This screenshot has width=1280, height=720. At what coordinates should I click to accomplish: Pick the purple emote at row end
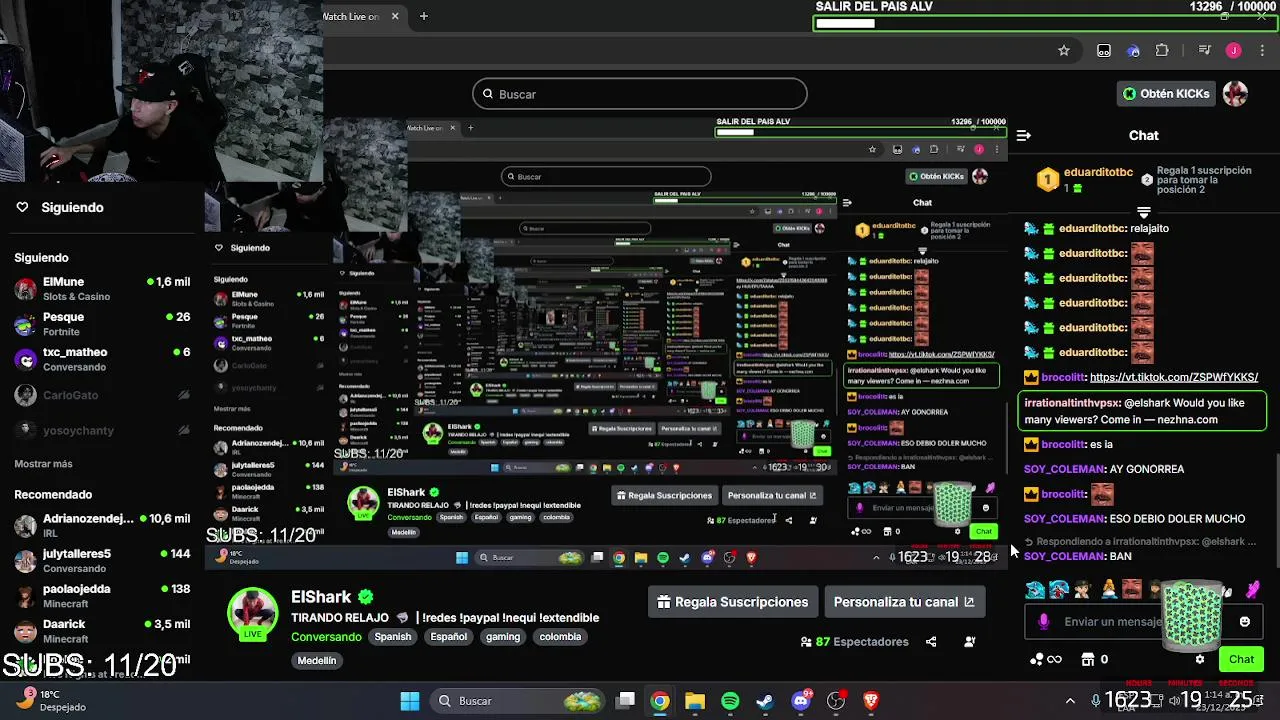click(x=1252, y=590)
